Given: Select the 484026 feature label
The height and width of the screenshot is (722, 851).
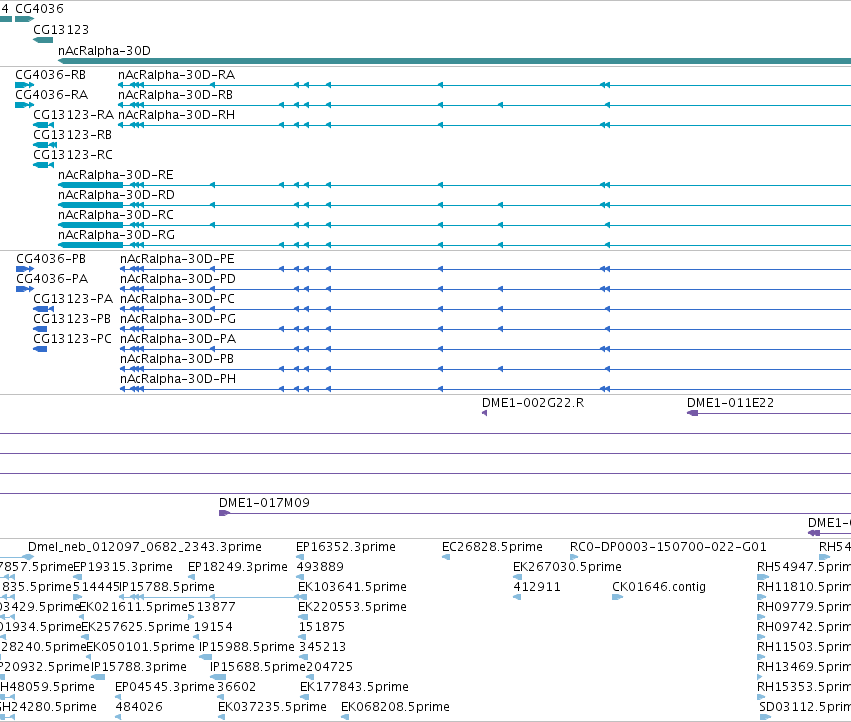Looking at the screenshot, I should click(x=139, y=707).
